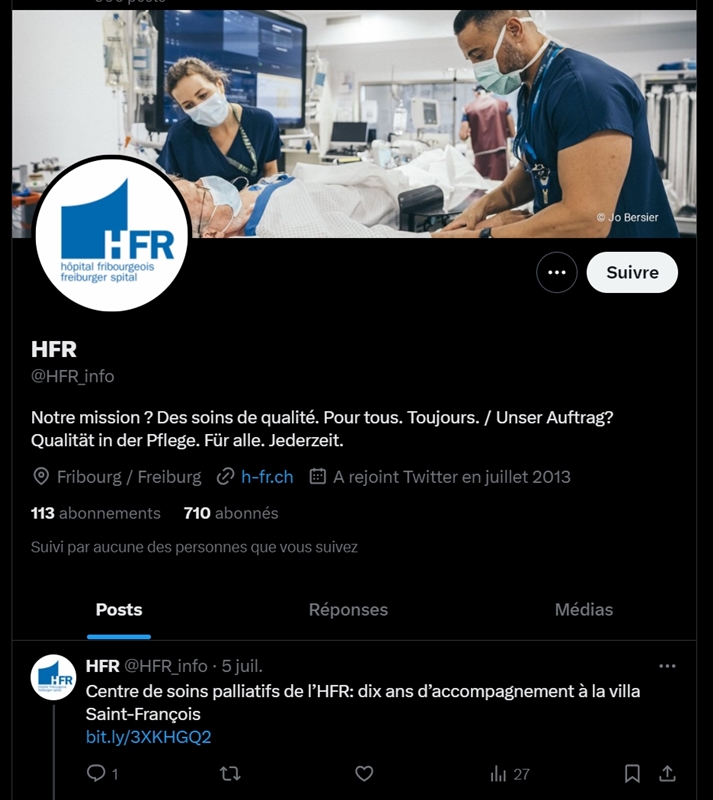This screenshot has width=713, height=800.
Task: Click the @HFR_info handle in the post
Action: (166, 666)
